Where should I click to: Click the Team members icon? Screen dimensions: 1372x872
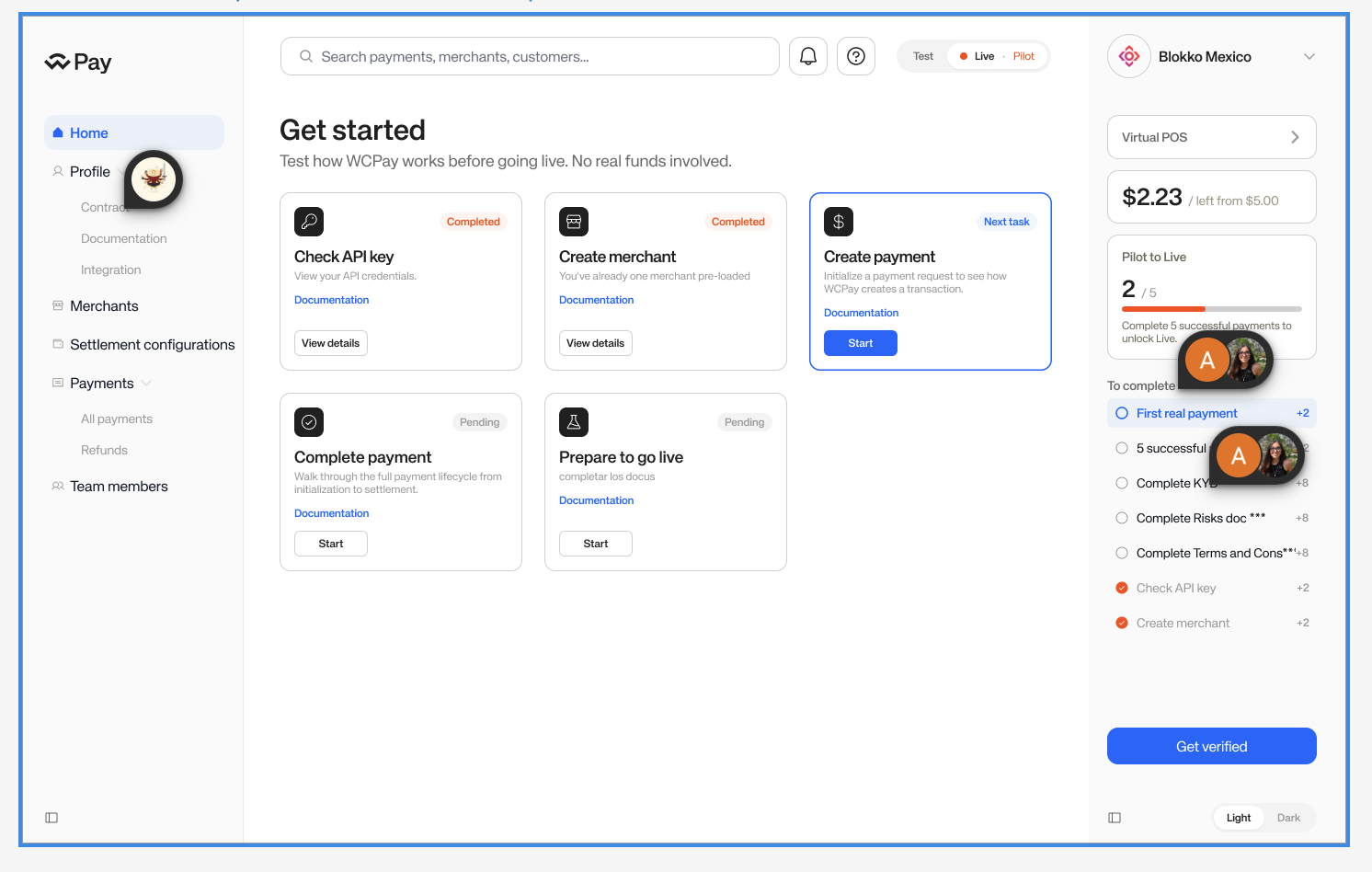[x=58, y=486]
